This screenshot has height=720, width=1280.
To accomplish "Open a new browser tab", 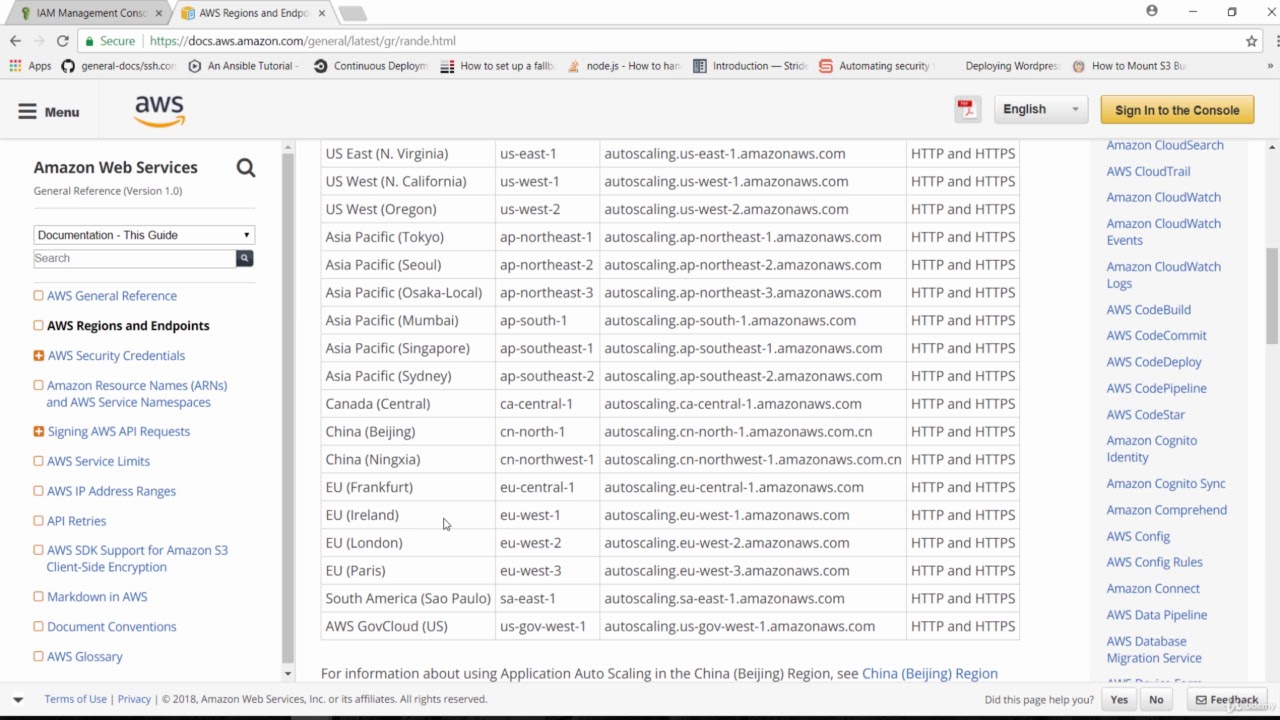I will click(352, 13).
